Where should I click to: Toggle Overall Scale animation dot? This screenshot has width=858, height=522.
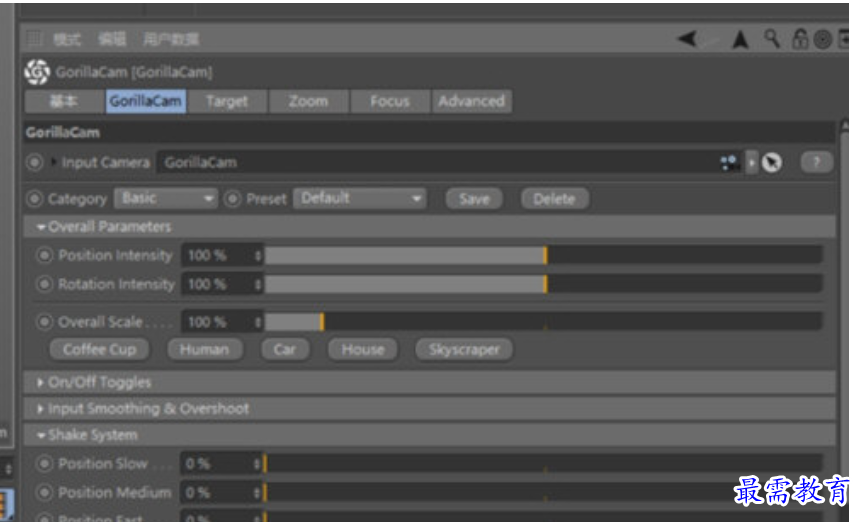coord(44,322)
